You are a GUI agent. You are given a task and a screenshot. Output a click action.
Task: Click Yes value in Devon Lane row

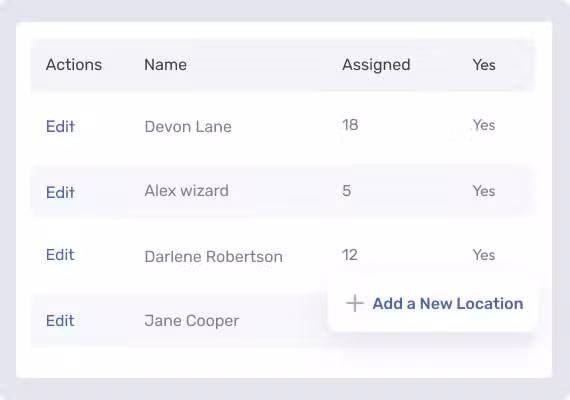[x=484, y=125]
